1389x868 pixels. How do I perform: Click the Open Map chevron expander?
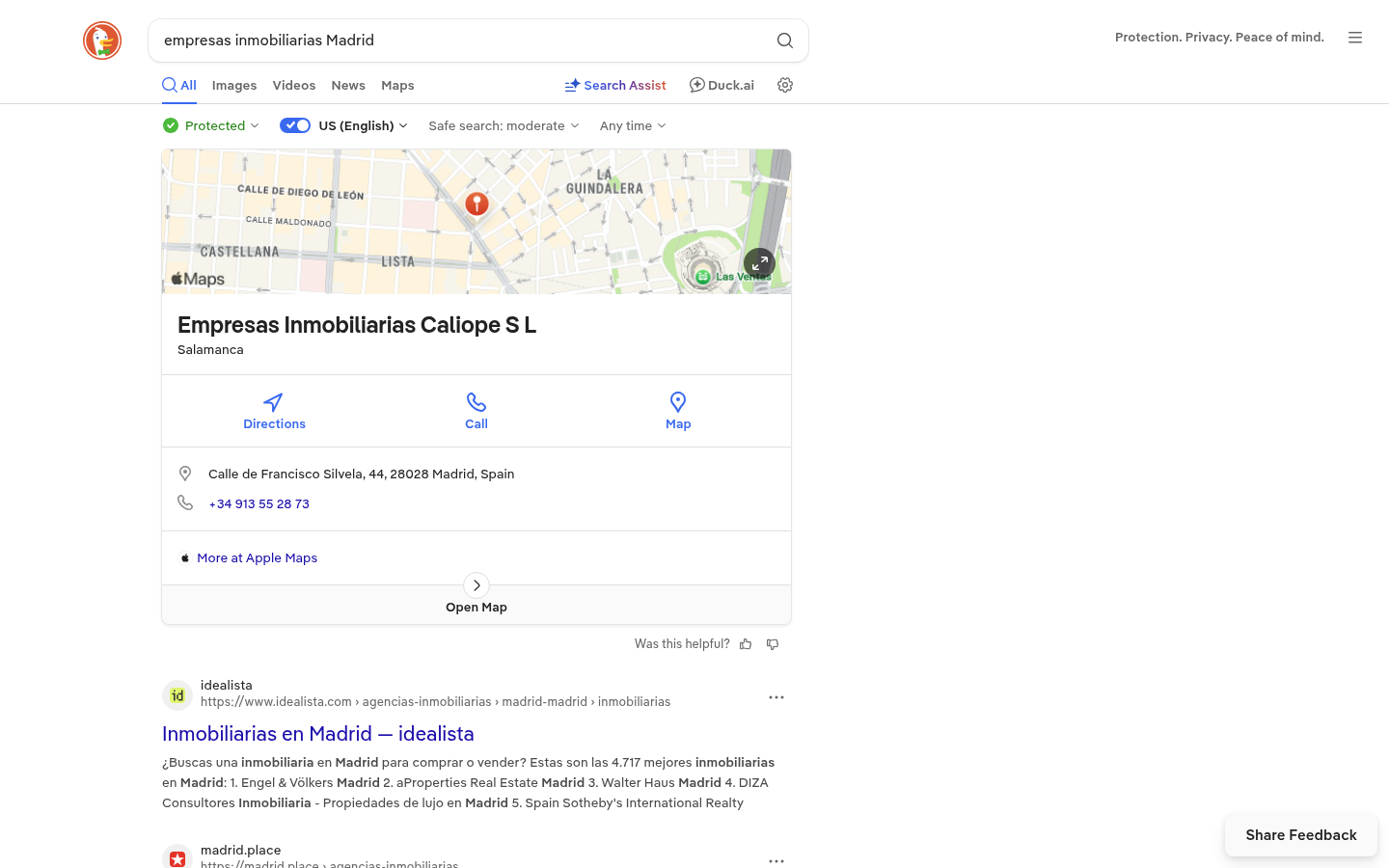[477, 585]
